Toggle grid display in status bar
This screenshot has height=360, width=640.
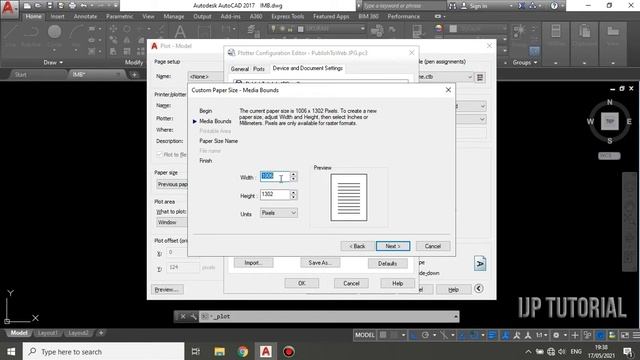[383, 335]
